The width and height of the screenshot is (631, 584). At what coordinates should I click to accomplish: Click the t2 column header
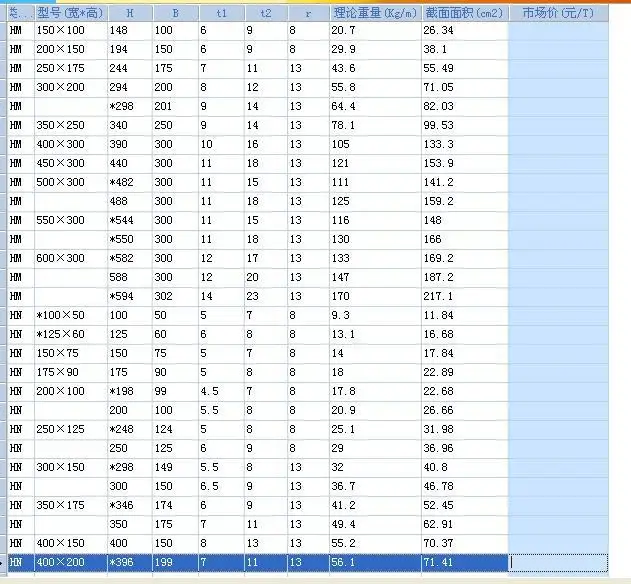(266, 13)
